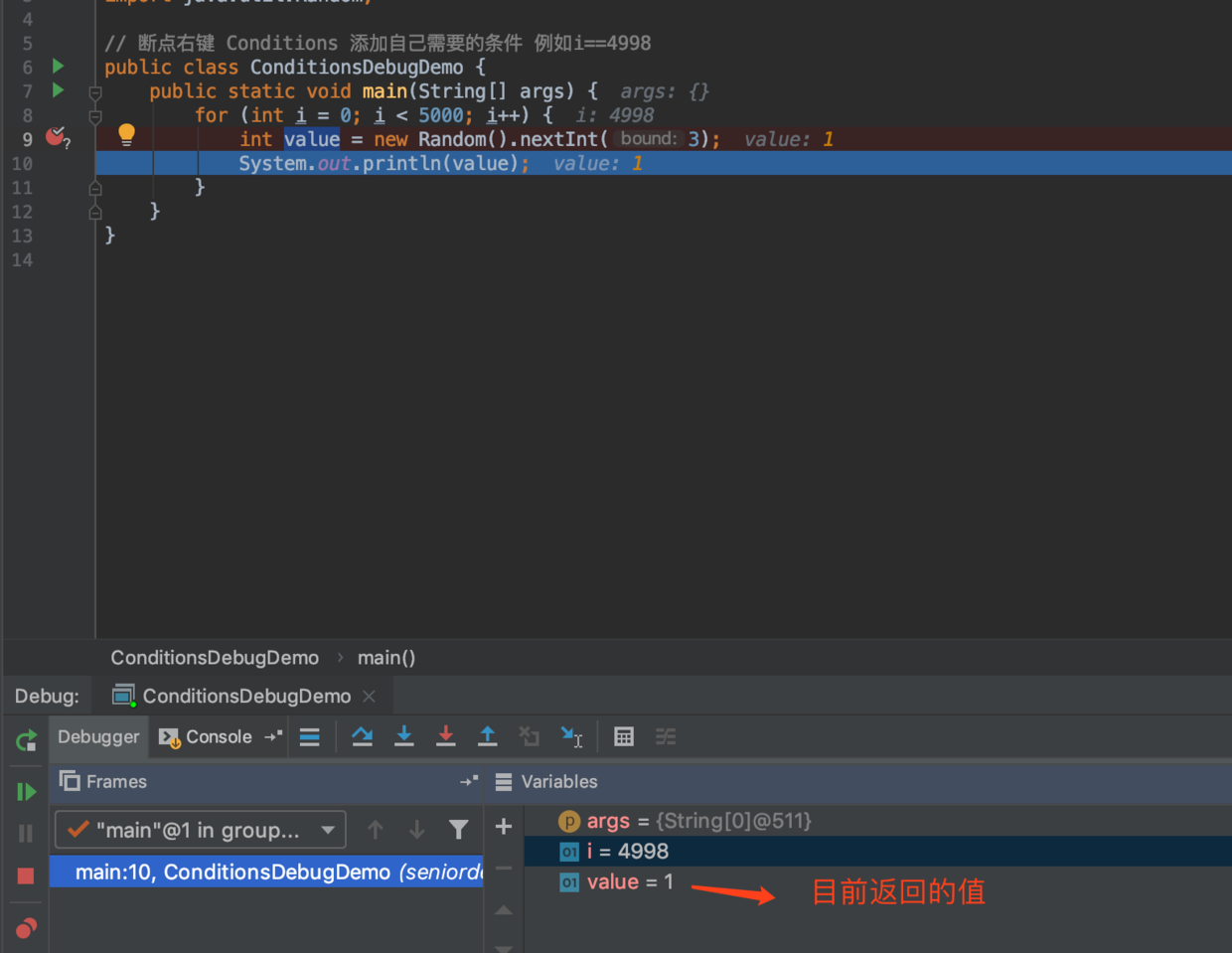Add a new watch with the plus icon
Viewport: 1232px width, 953px height.
(x=504, y=826)
